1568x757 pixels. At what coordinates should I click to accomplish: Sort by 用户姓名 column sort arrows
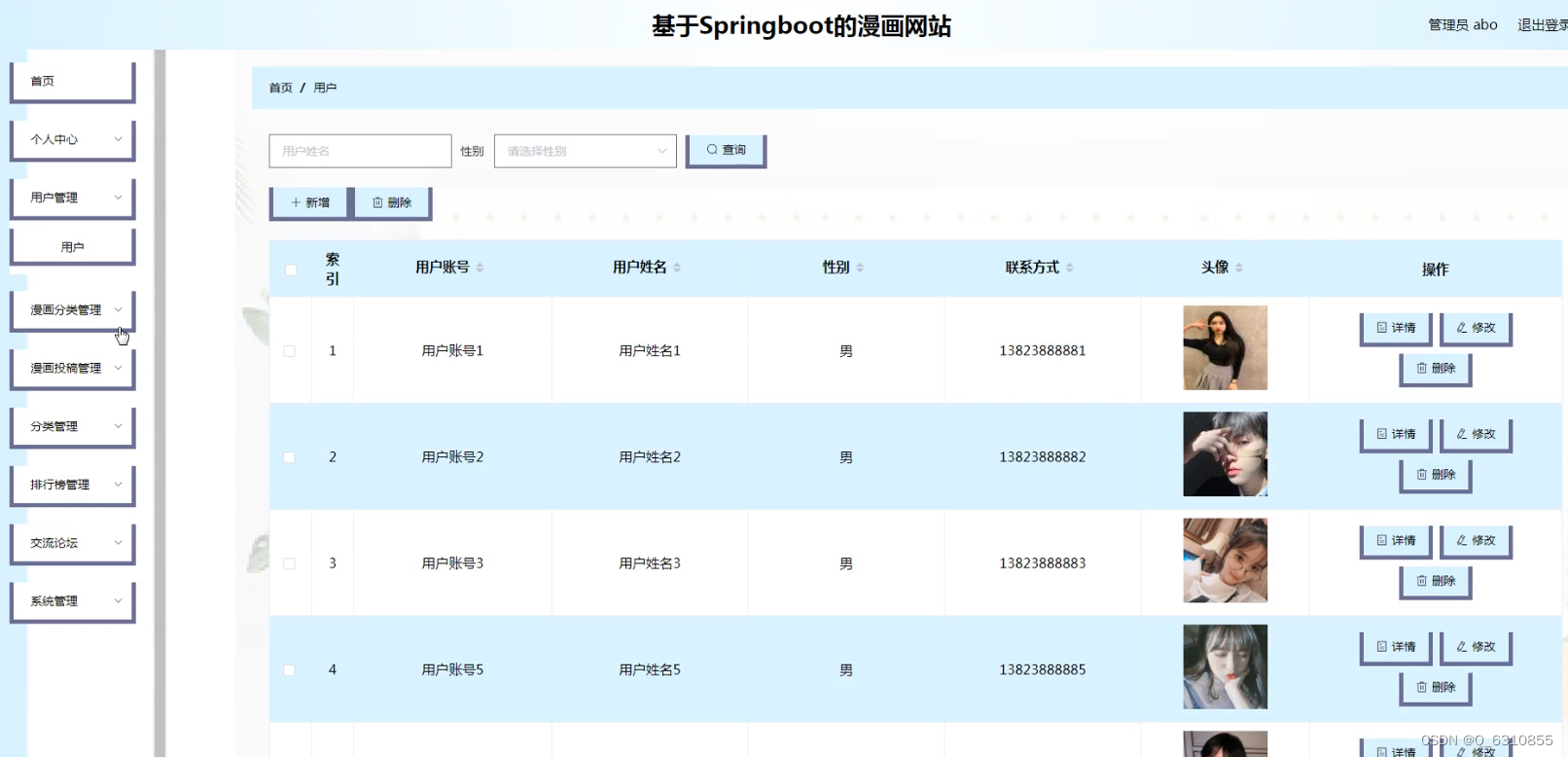point(677,268)
